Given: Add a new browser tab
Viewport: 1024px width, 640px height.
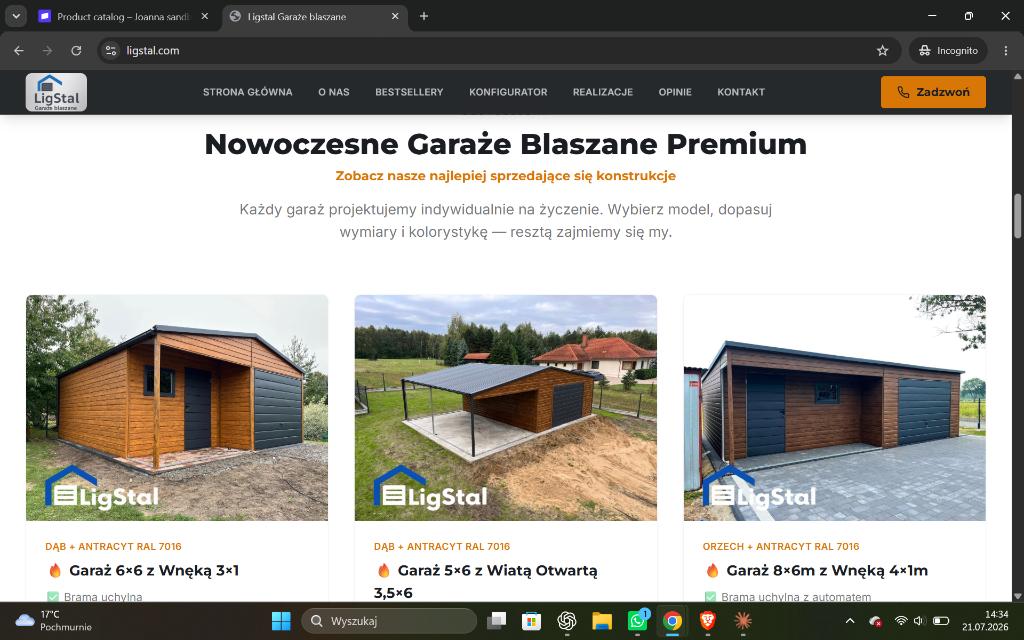Looking at the screenshot, I should point(424,16).
